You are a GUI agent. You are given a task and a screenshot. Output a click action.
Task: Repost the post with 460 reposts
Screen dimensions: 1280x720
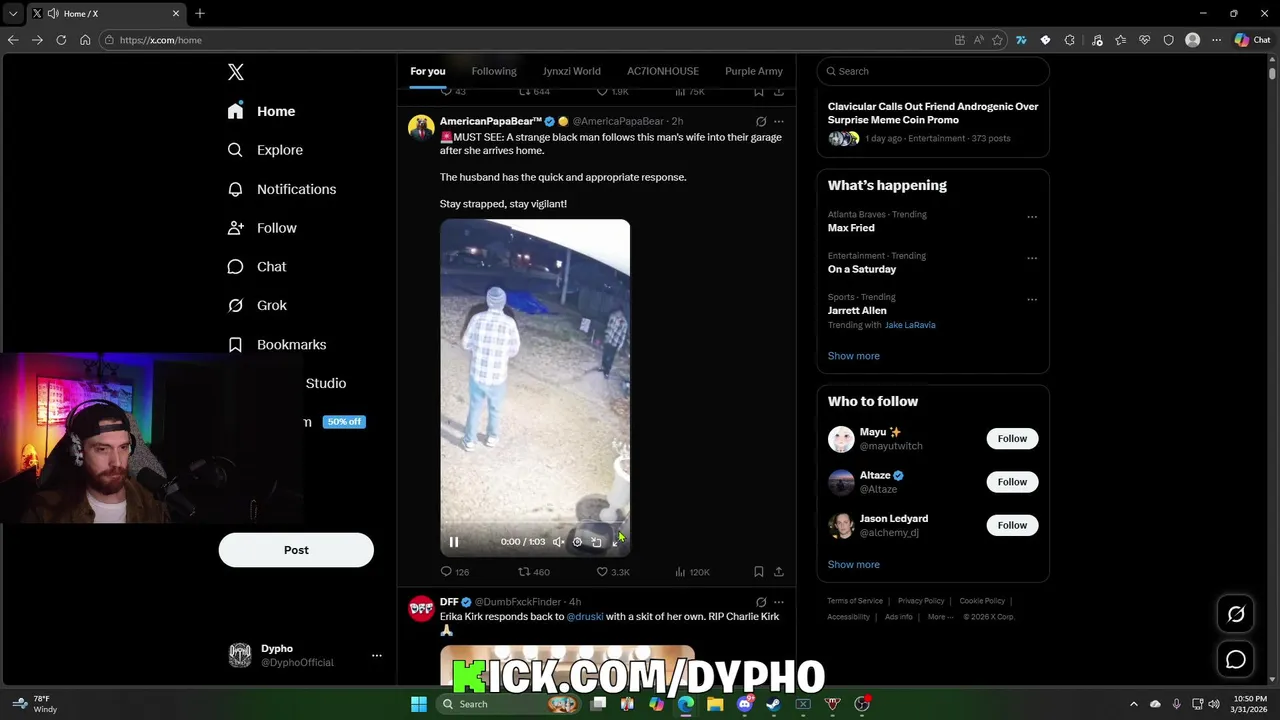534,572
